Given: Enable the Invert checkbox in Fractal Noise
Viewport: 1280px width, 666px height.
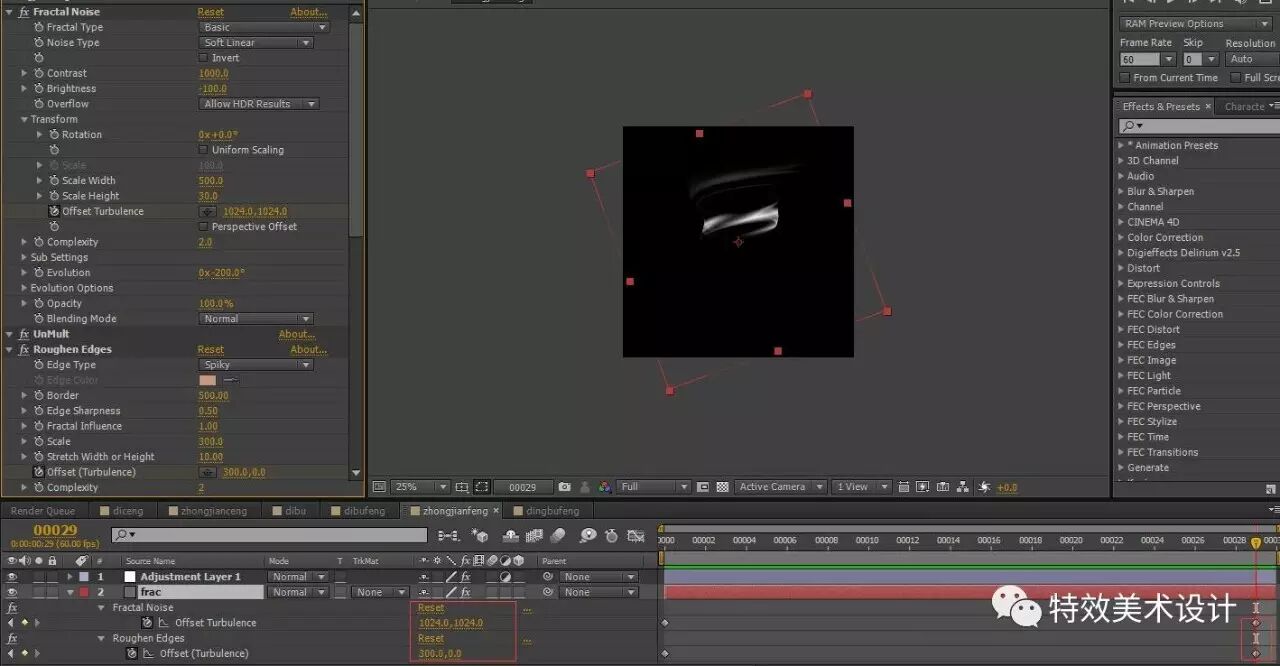Looking at the screenshot, I should pyautogui.click(x=203, y=57).
